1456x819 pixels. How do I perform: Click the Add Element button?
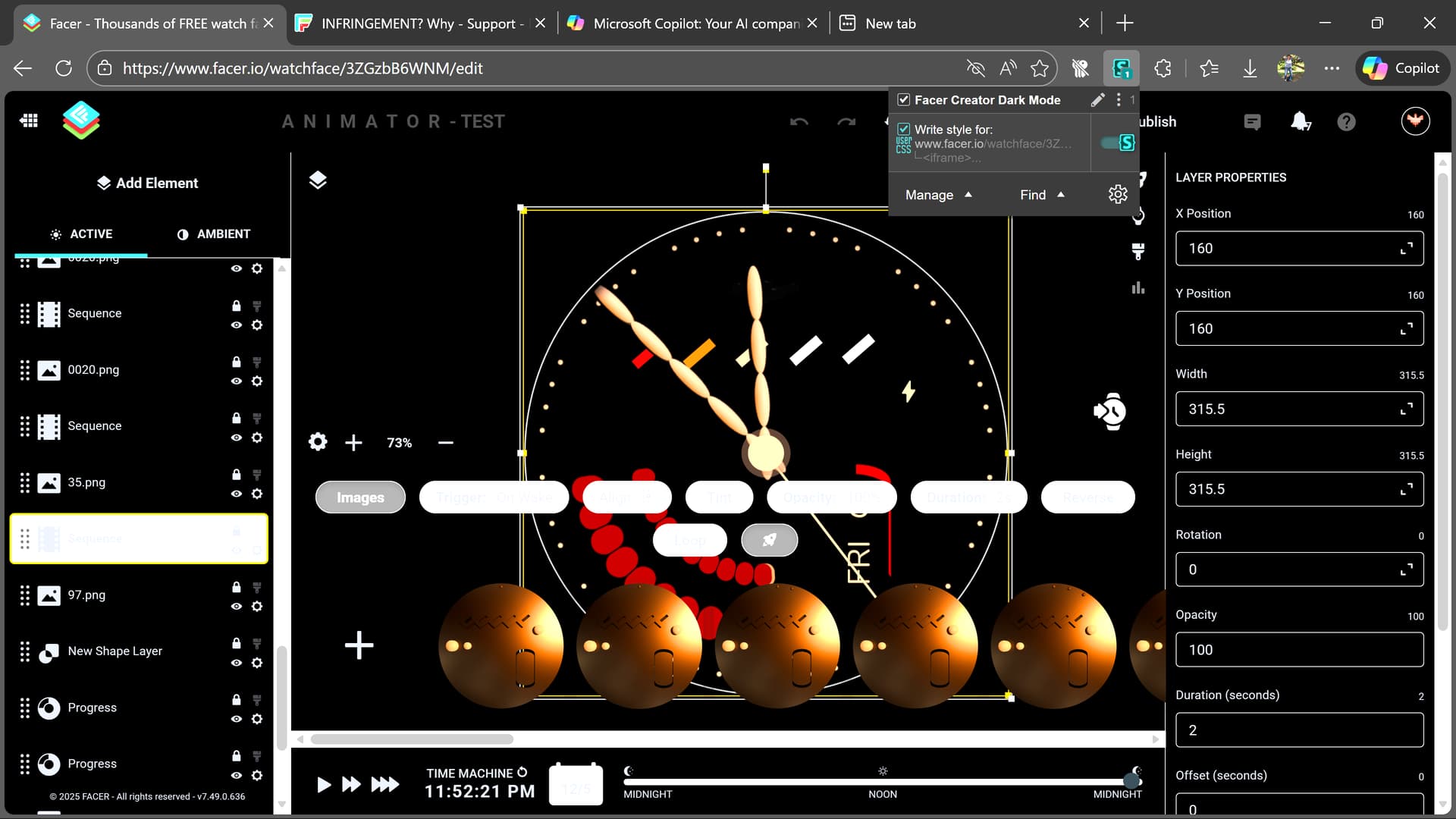147,183
